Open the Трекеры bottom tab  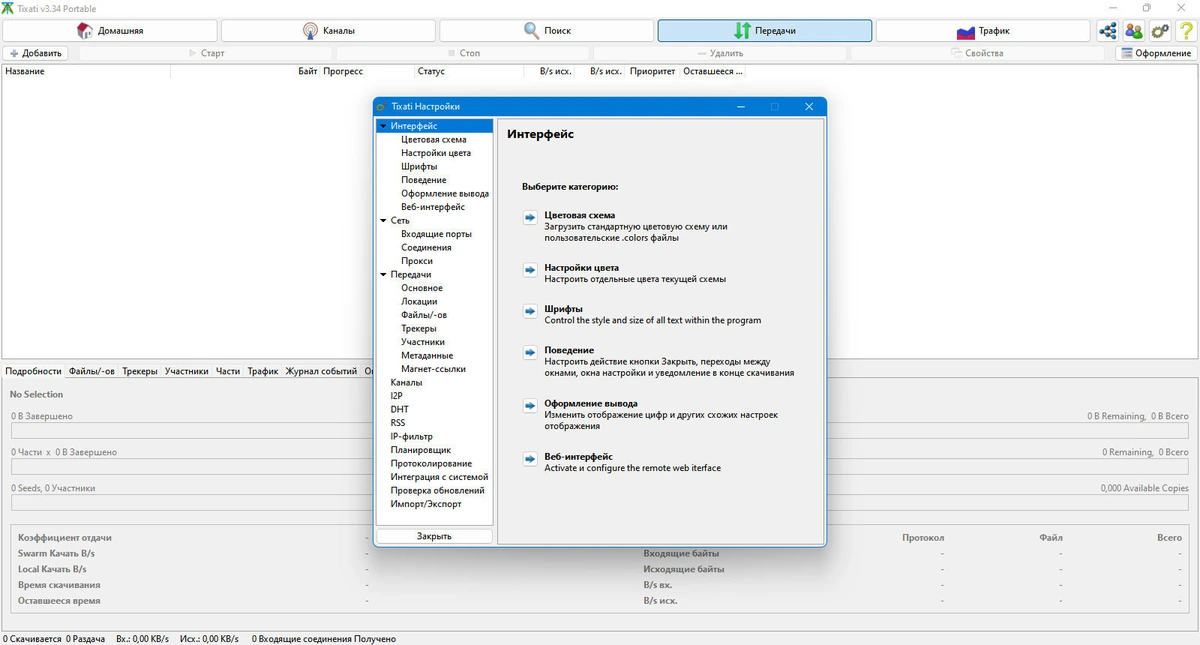click(x=140, y=371)
